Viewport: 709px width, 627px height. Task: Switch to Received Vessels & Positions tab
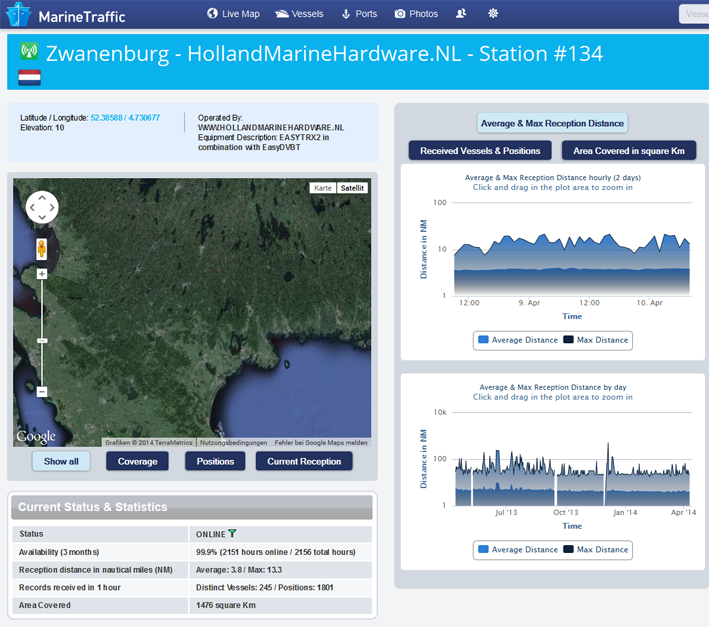click(x=480, y=150)
